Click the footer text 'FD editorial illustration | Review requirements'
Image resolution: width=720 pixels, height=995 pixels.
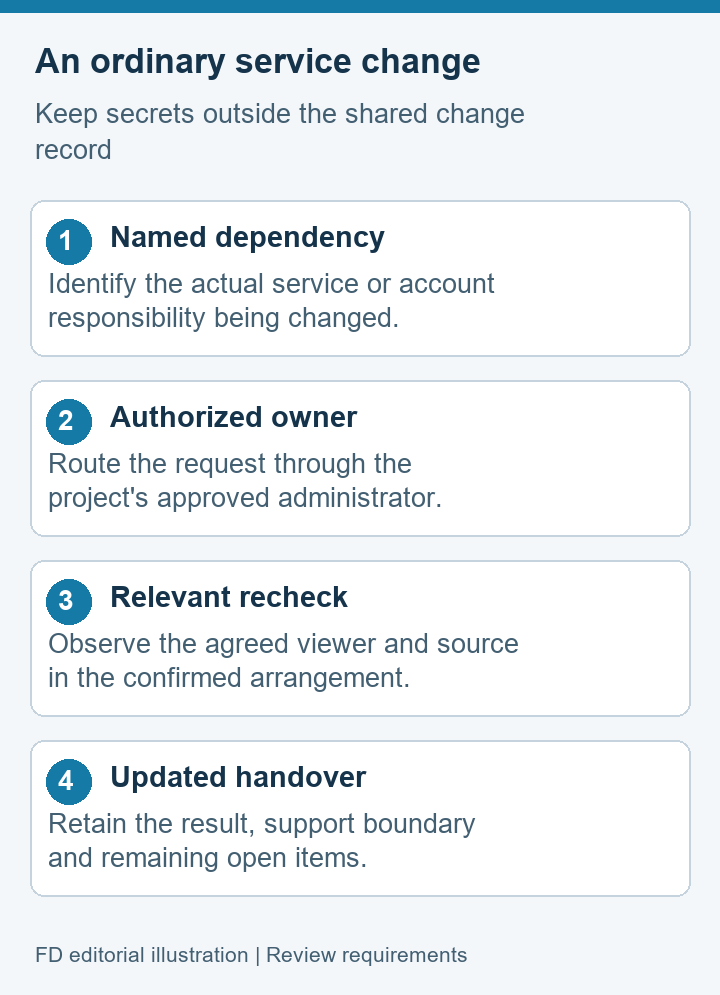pos(251,955)
